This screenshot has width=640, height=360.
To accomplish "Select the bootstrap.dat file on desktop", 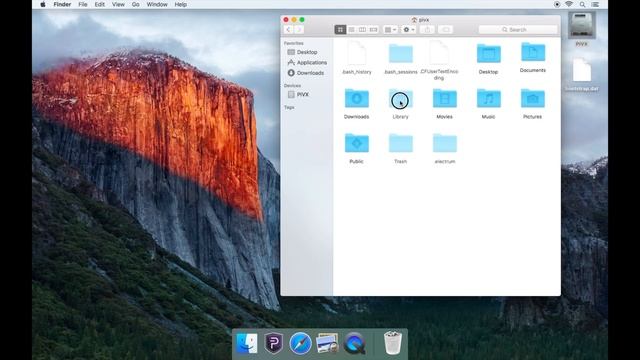I will coord(582,70).
